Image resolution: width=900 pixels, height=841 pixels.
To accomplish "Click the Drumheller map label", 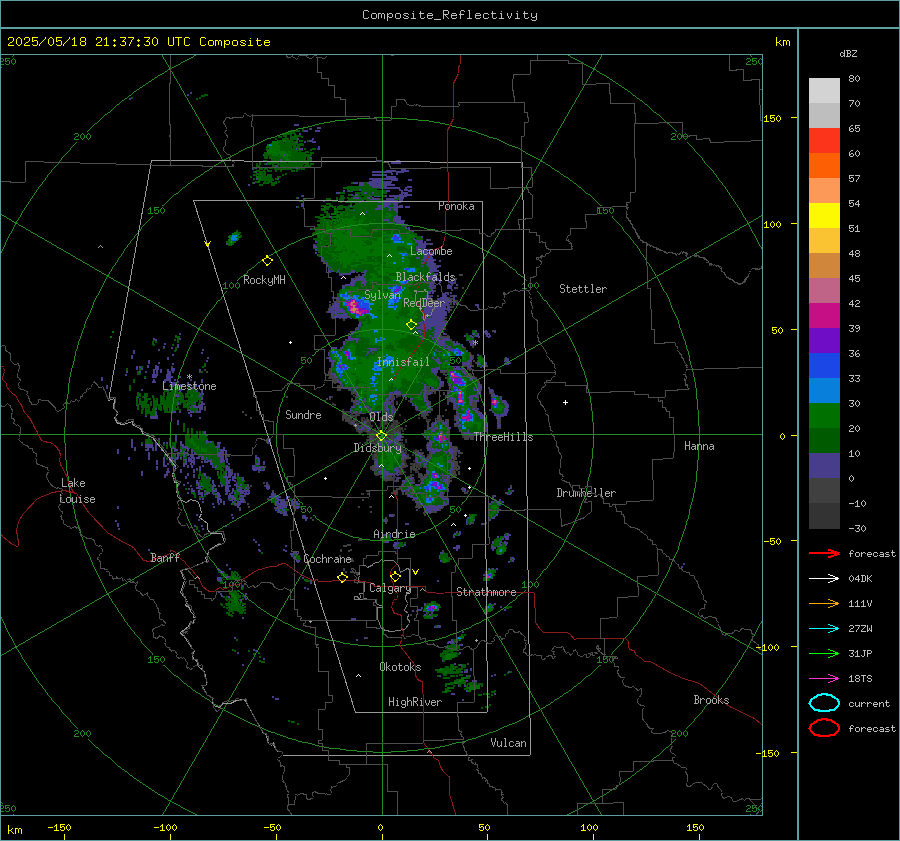I will pyautogui.click(x=586, y=493).
